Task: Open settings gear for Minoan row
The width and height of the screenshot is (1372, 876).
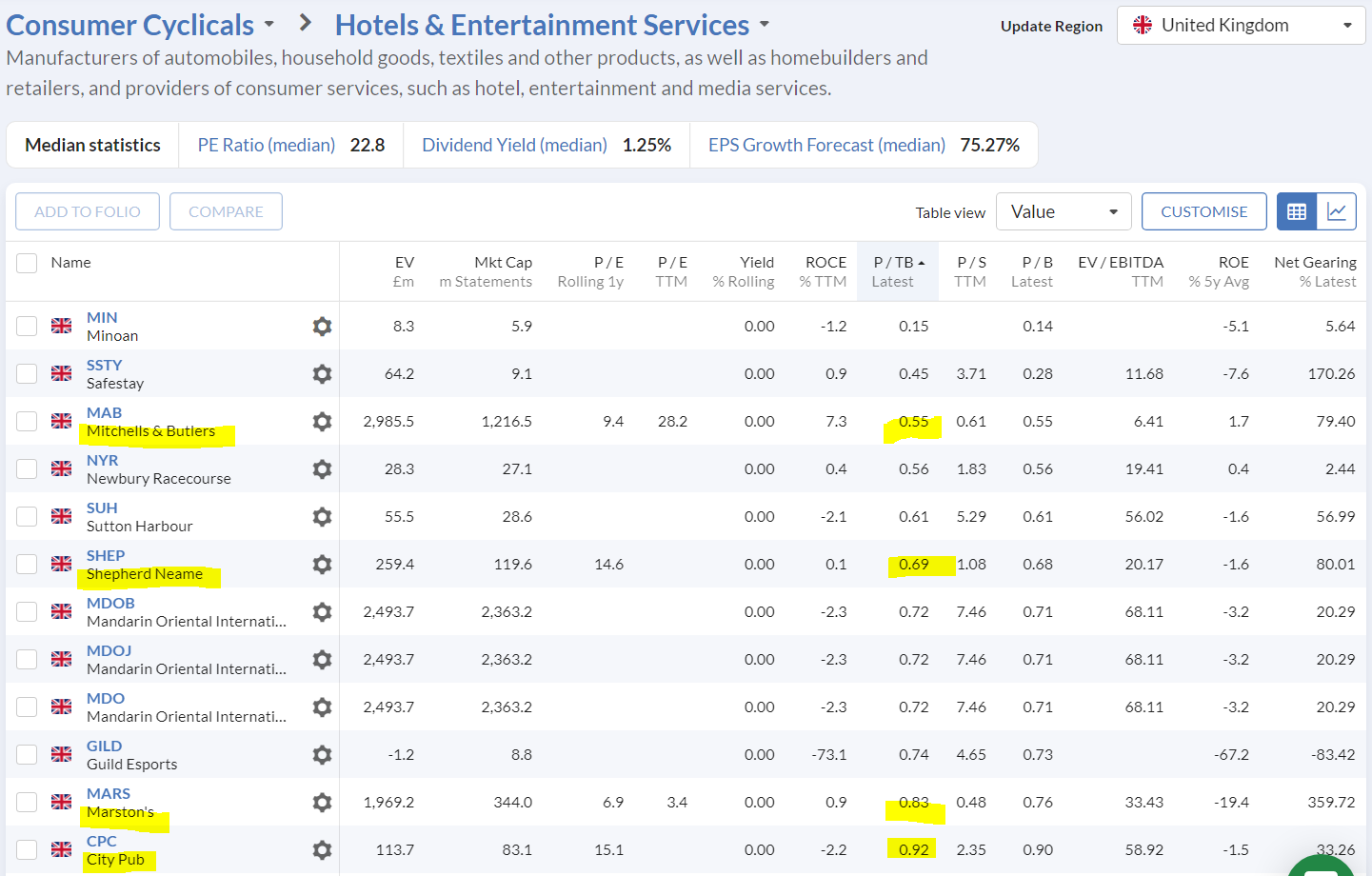Action: click(322, 327)
